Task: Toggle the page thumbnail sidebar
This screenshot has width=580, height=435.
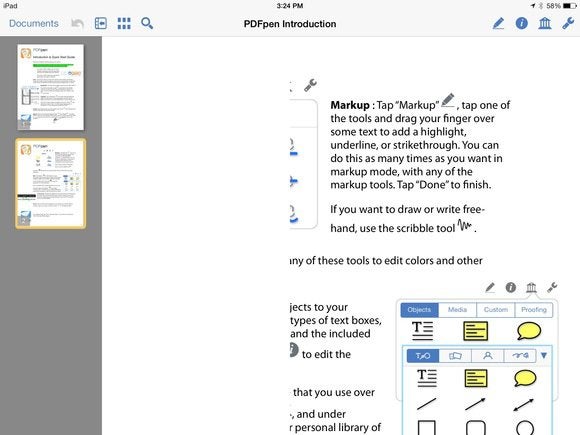Action: [x=101, y=23]
